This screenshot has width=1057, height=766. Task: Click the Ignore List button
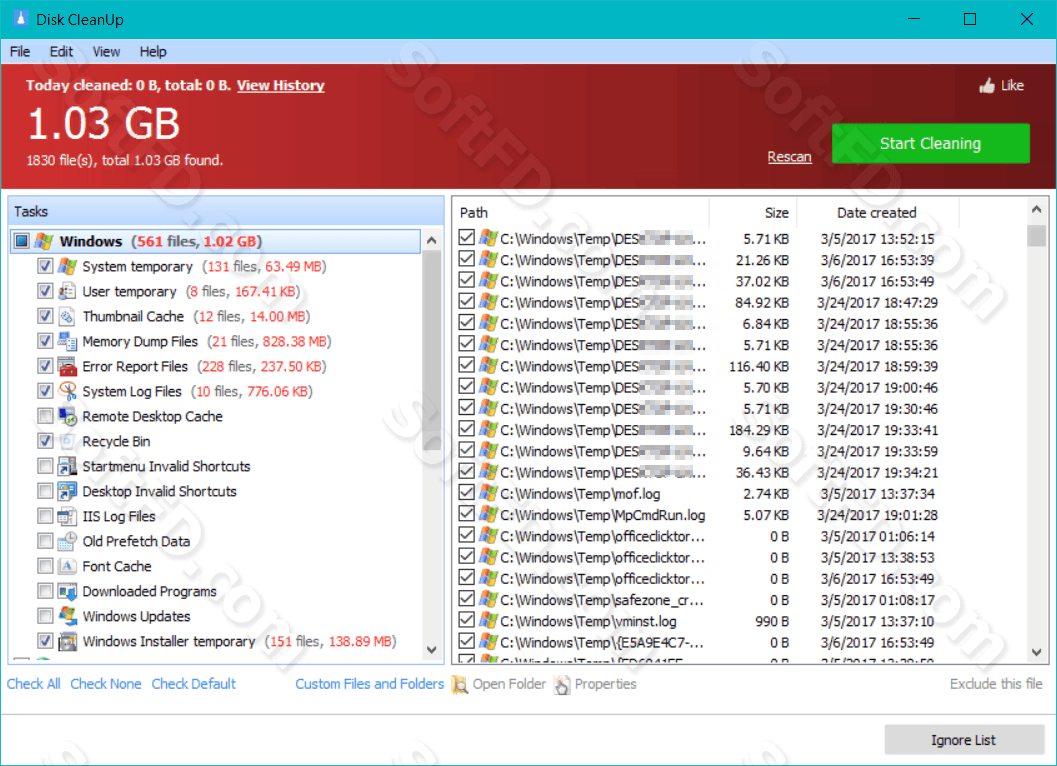(x=964, y=740)
